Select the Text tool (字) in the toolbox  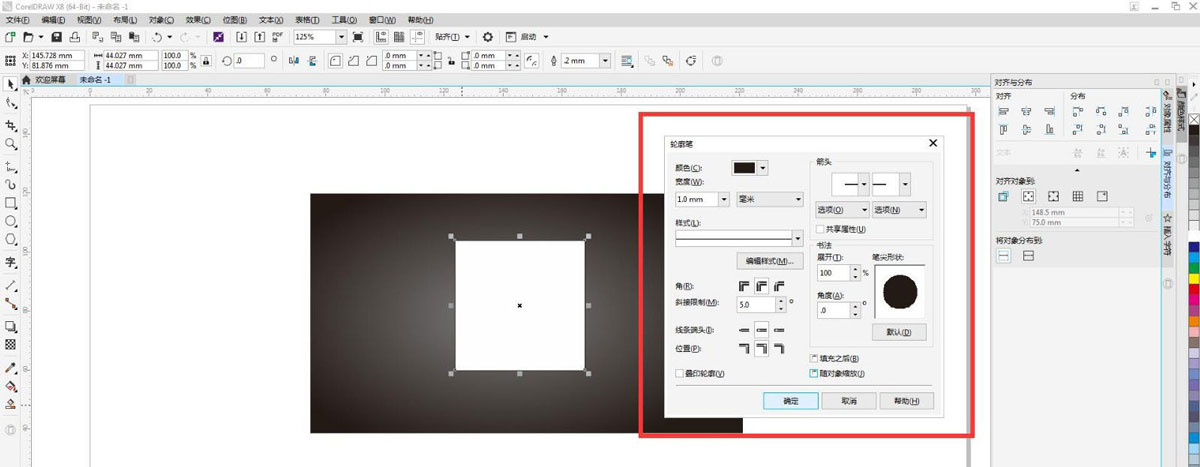[x=11, y=262]
